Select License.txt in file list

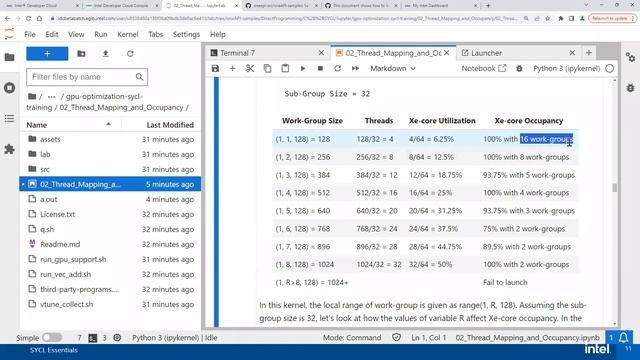pos(110,214)
